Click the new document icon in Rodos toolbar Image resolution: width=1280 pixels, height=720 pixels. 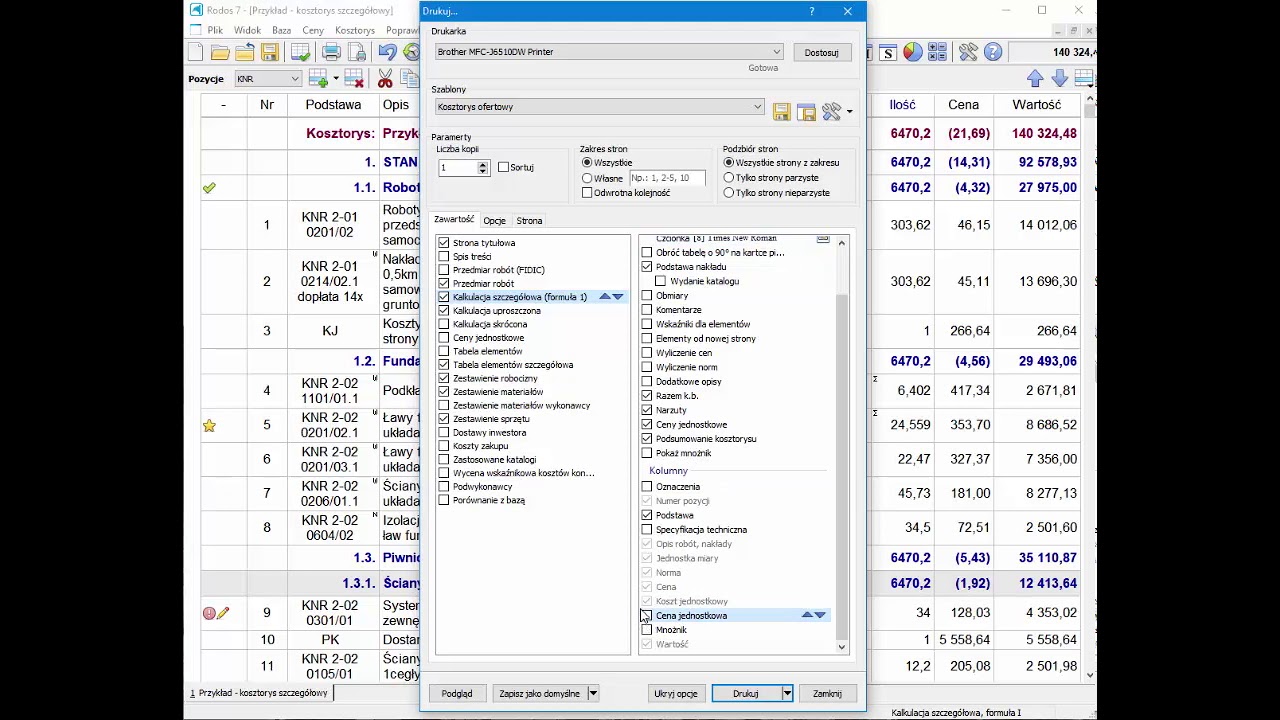click(x=196, y=52)
